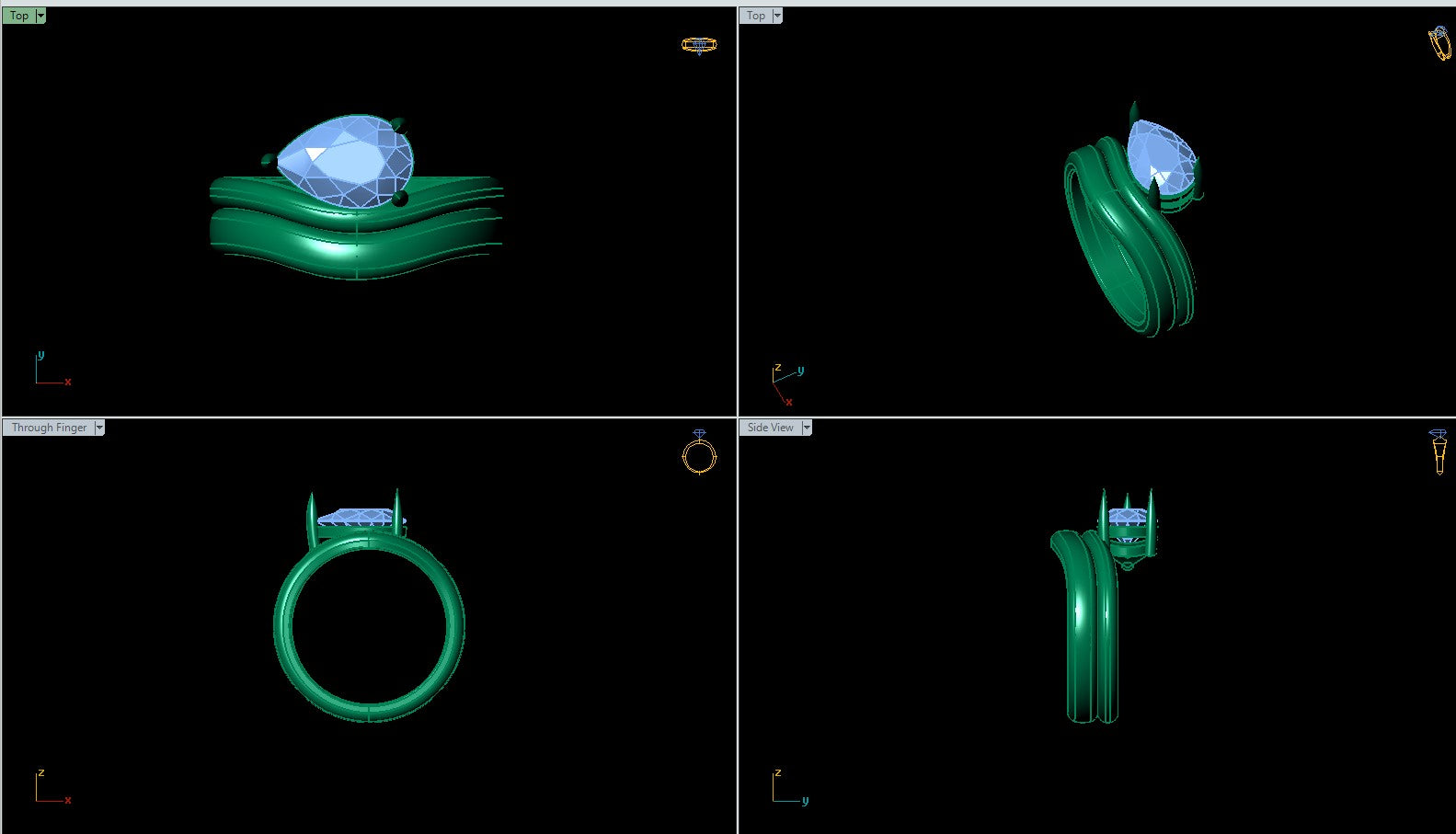This screenshot has width=1456, height=834.
Task: Select the ring band in the Through Finger viewport
Action: click(369, 625)
